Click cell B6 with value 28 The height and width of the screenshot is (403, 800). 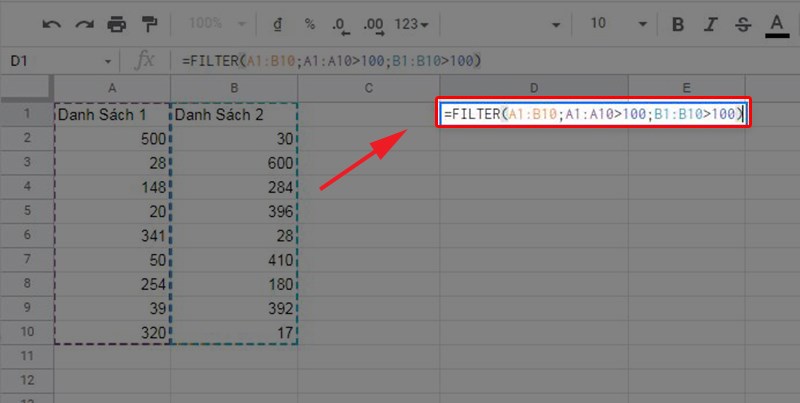(234, 235)
